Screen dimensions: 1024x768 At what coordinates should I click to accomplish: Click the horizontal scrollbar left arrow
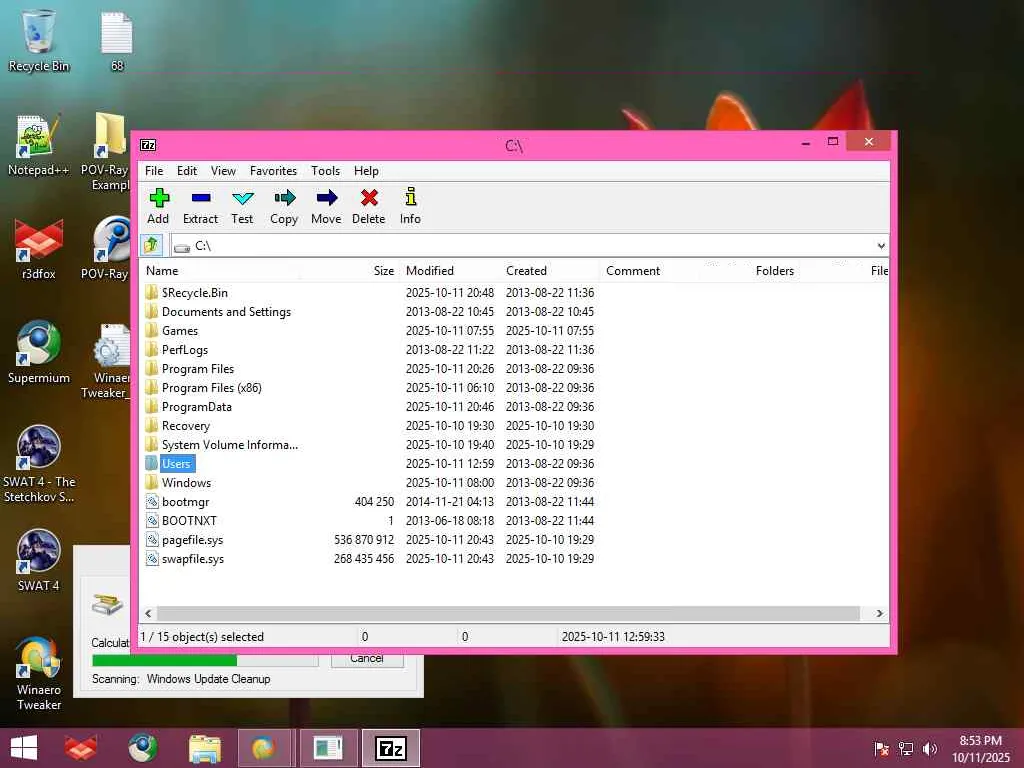click(148, 613)
